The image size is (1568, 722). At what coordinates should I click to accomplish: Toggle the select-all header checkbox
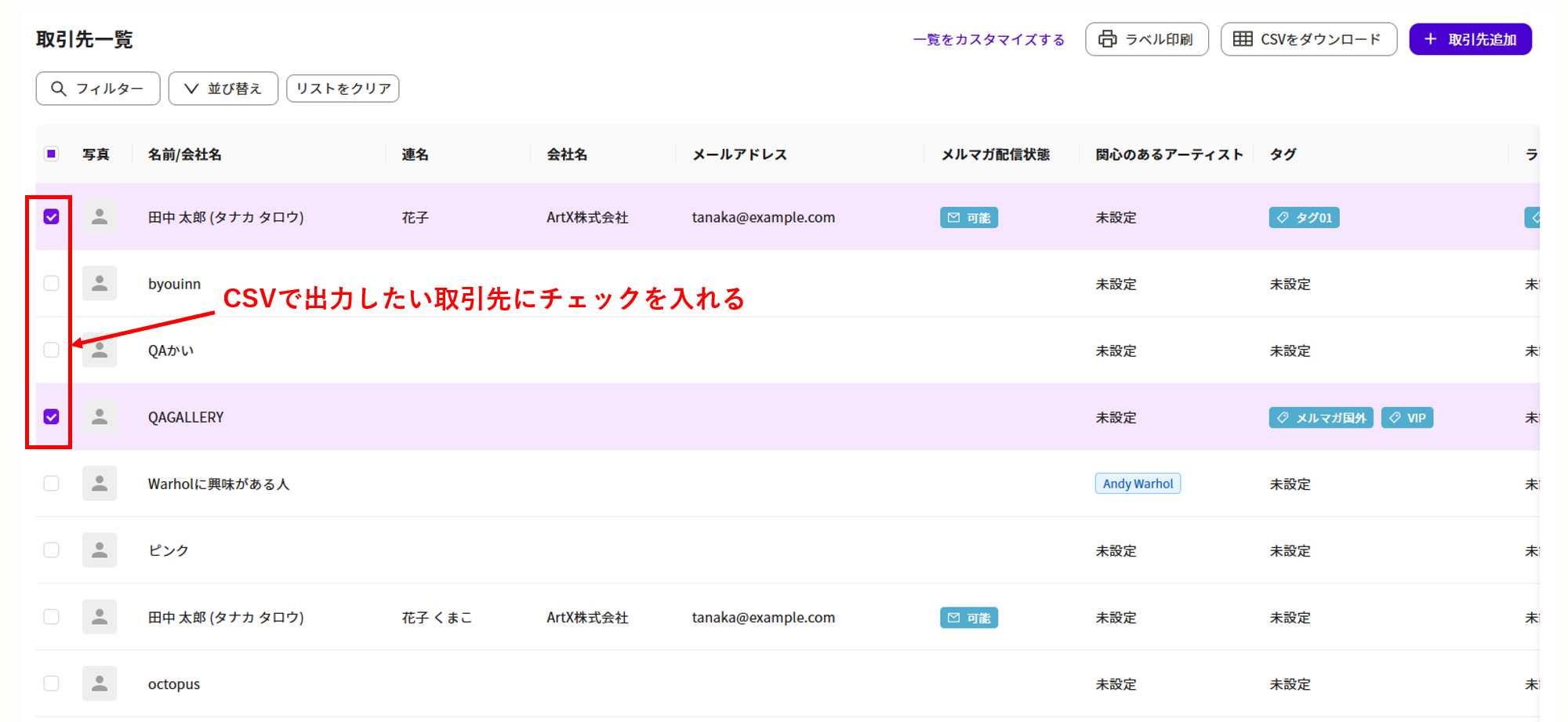pyautogui.click(x=51, y=154)
